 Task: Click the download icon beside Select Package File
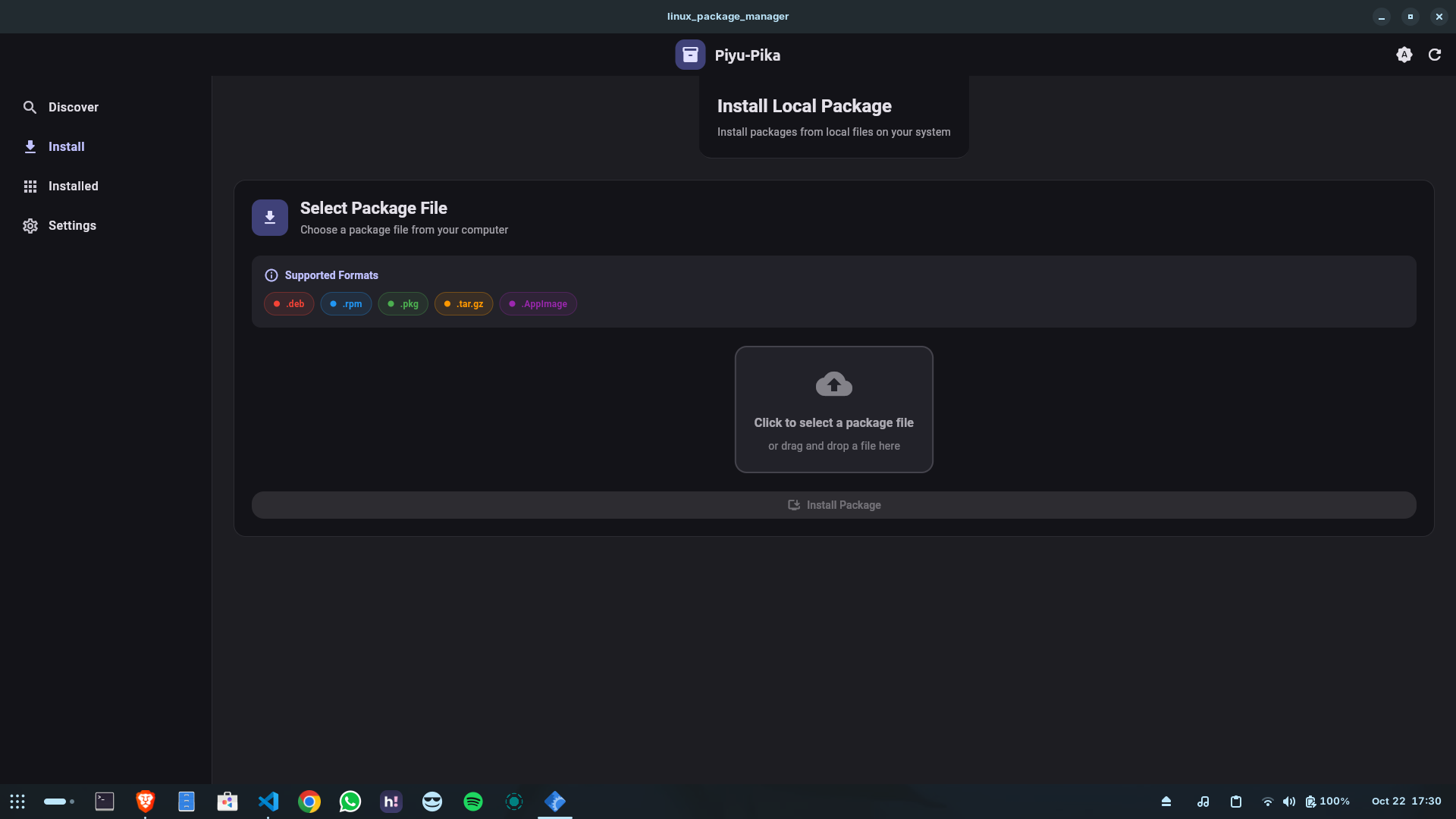[269, 218]
